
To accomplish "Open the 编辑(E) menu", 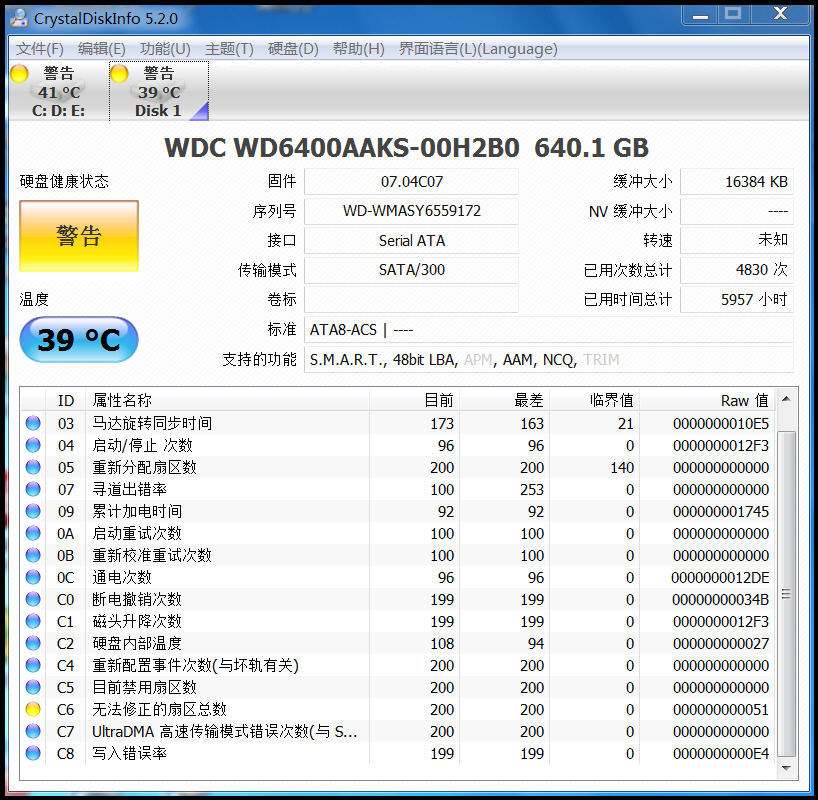I will (x=102, y=49).
